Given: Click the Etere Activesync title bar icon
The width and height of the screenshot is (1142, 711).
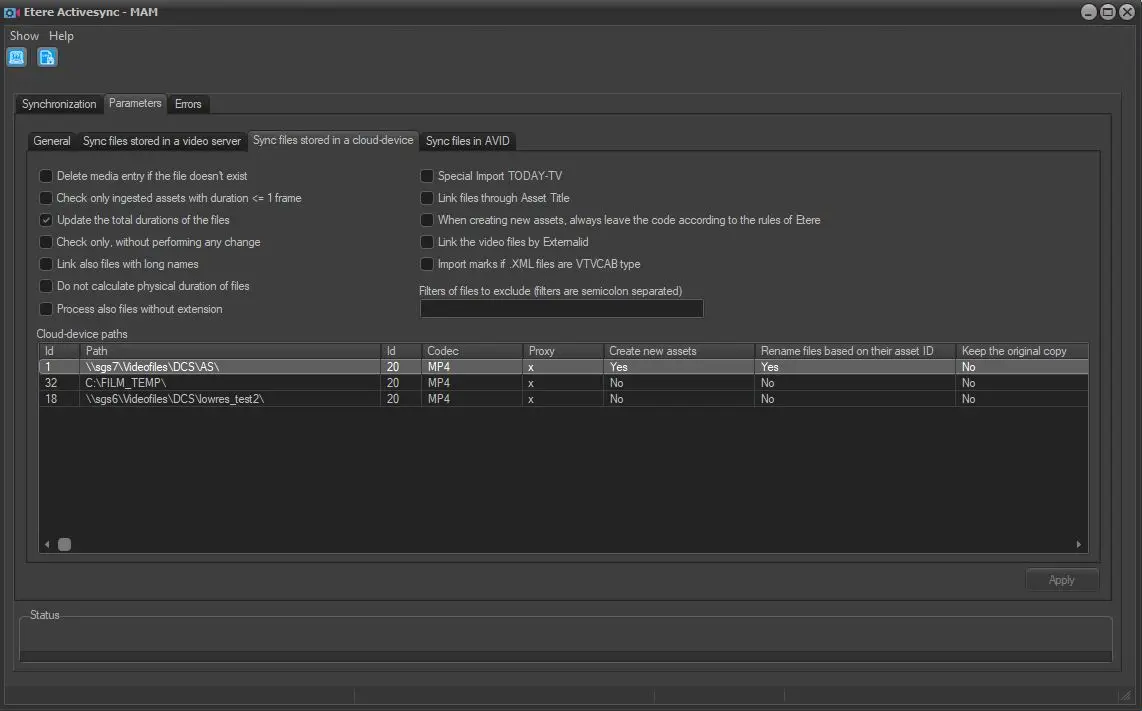Looking at the screenshot, I should [11, 12].
